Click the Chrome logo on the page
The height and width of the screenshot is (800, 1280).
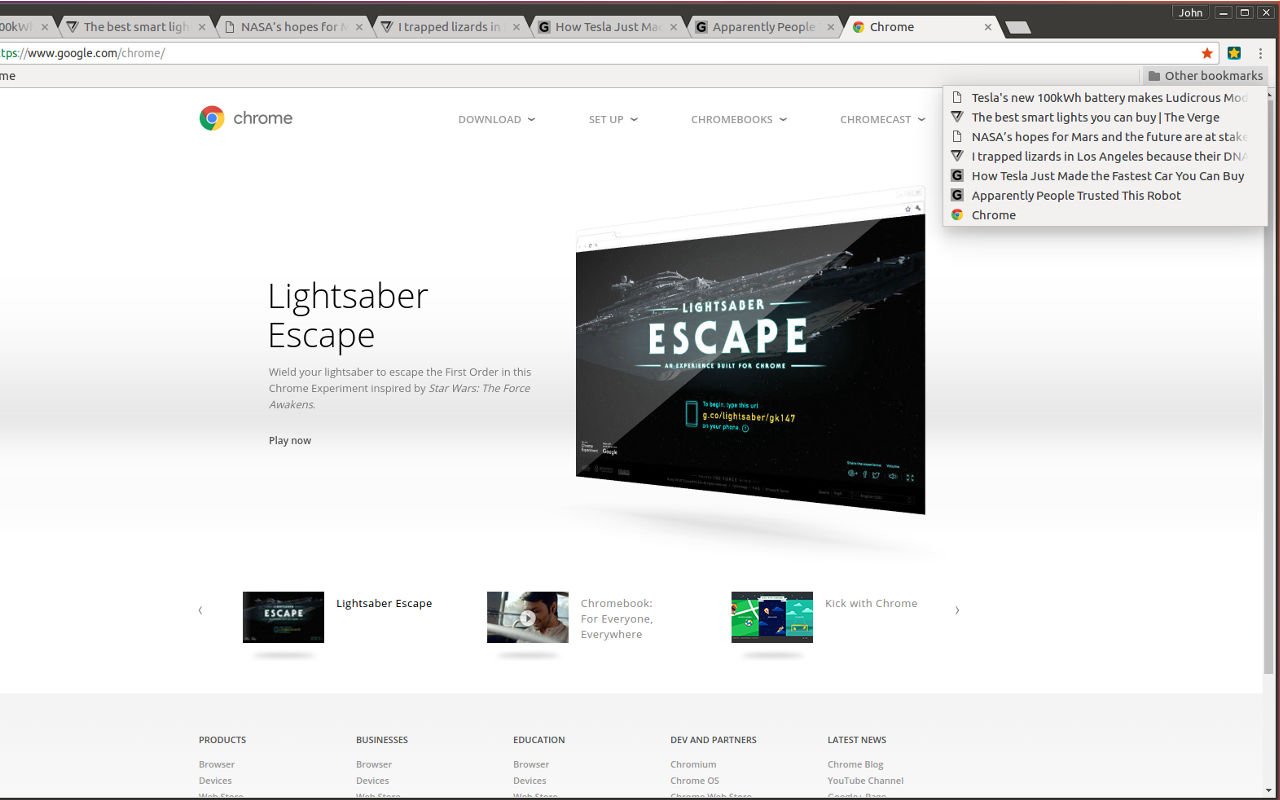point(246,118)
